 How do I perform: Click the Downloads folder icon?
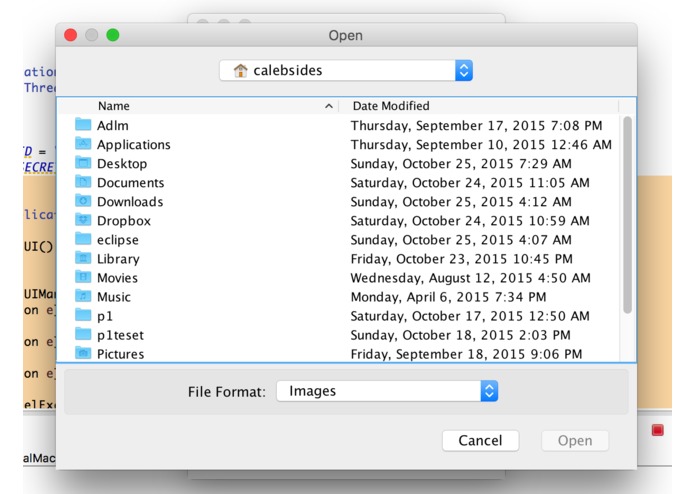click(83, 201)
